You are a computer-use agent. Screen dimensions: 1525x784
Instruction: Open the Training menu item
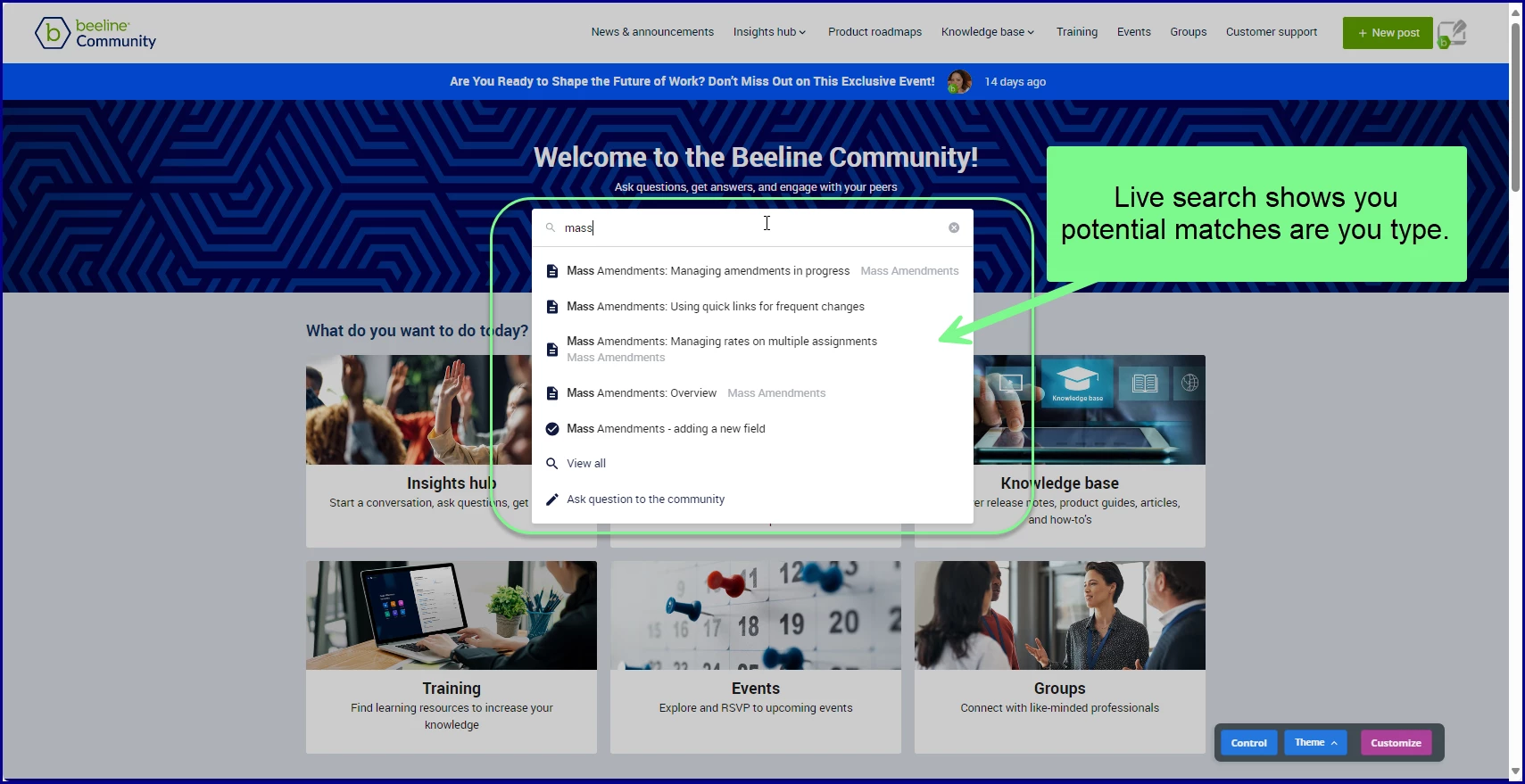tap(1077, 32)
